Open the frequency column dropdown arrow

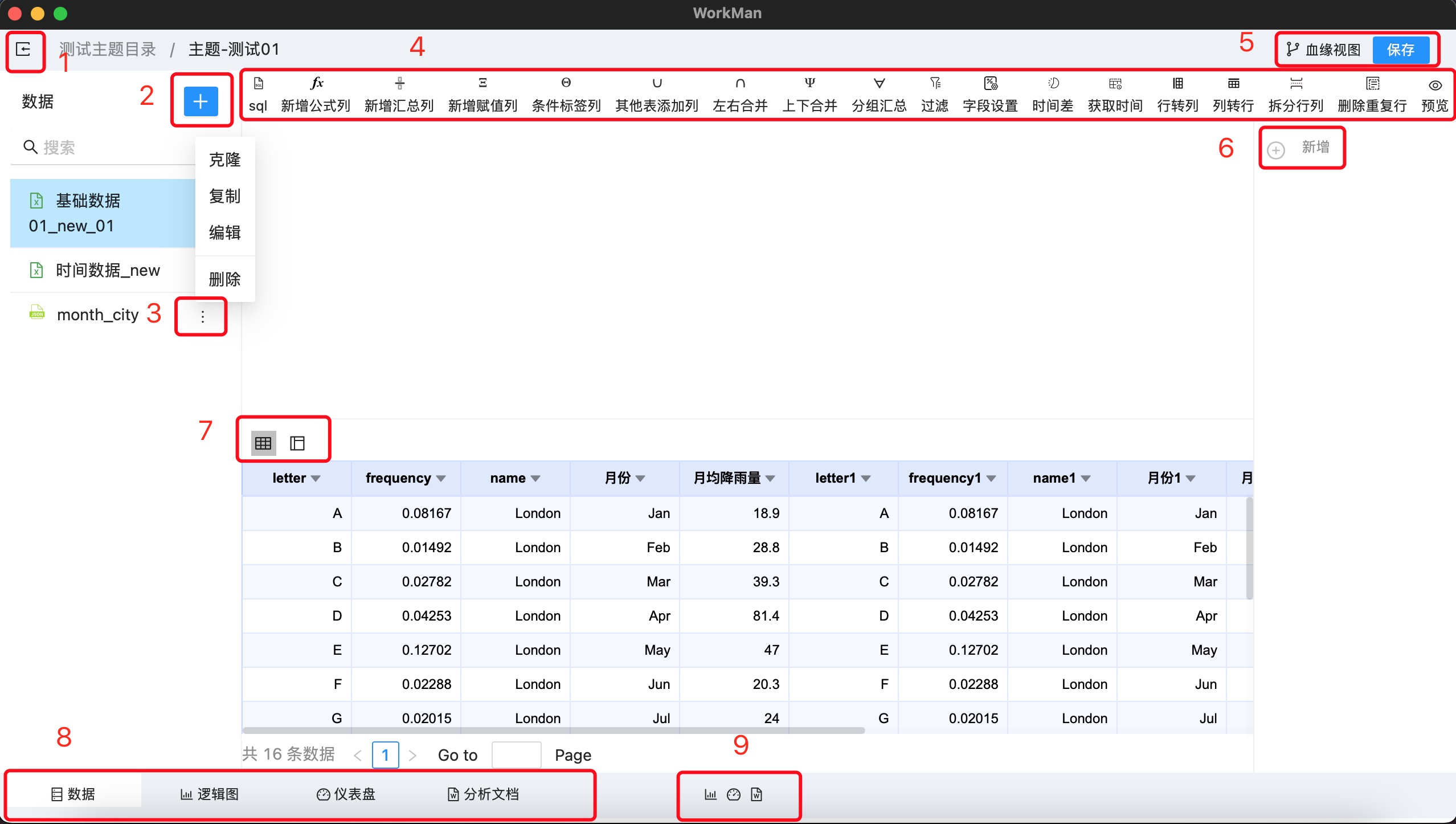coord(441,479)
